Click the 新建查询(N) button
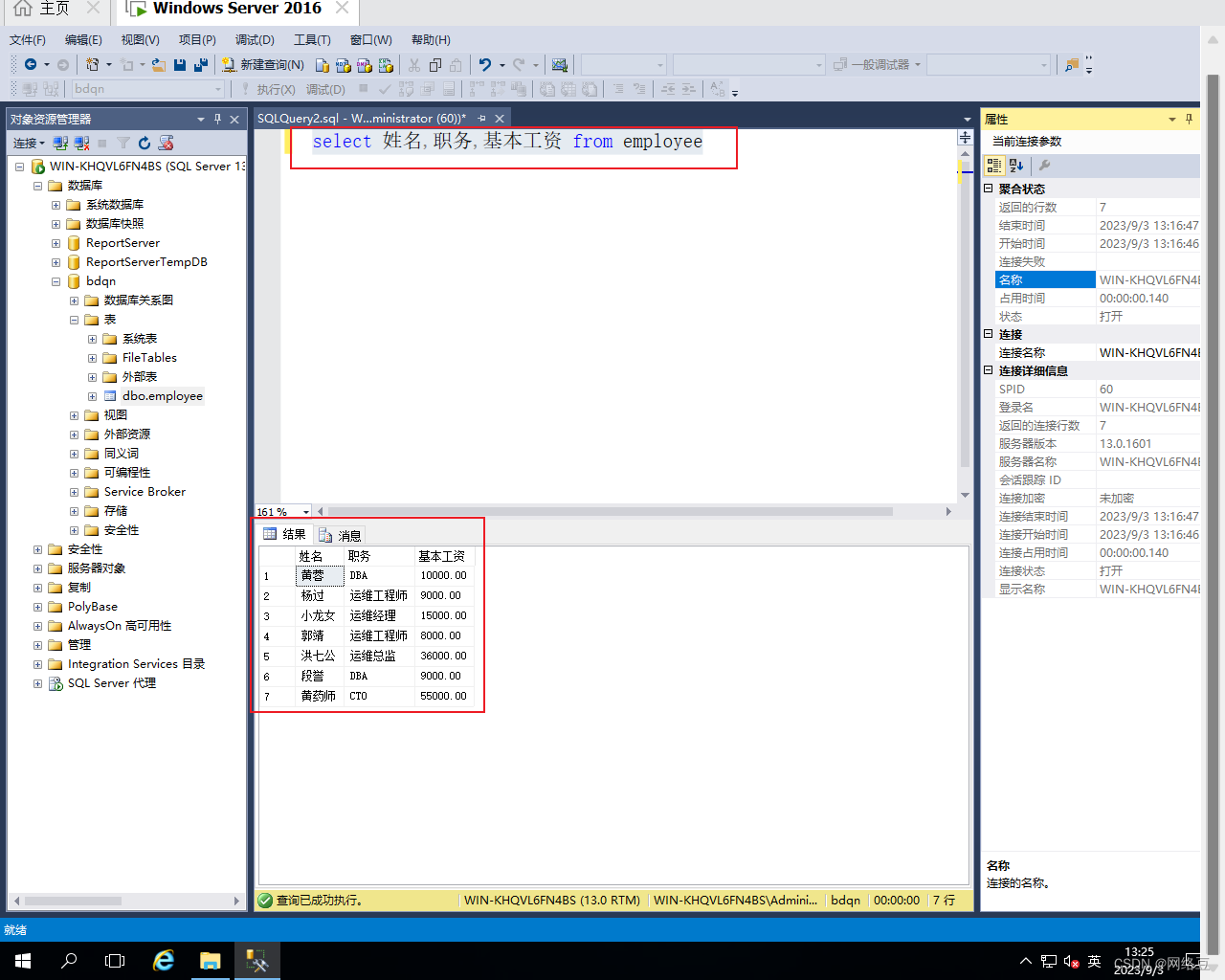The width and height of the screenshot is (1225, 980). [x=263, y=65]
